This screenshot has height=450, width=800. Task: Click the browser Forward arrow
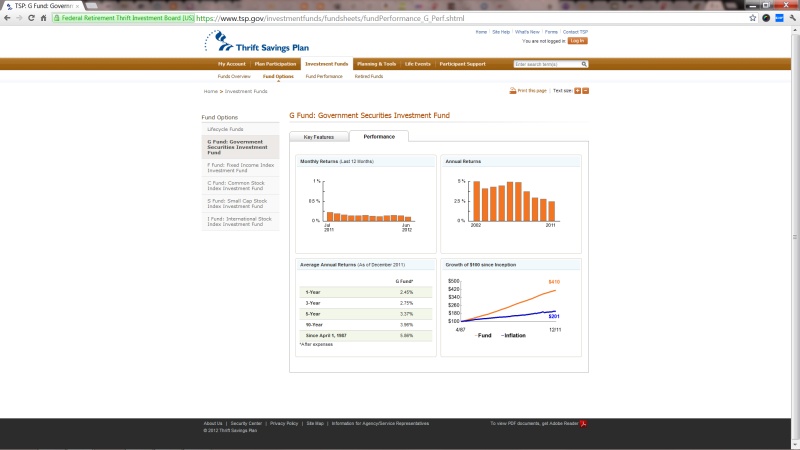click(x=19, y=18)
